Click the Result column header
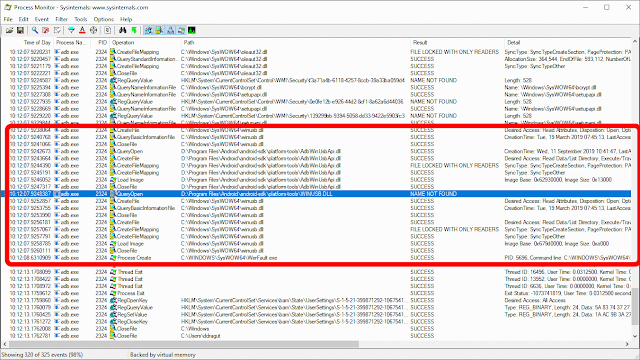This screenshot has height=360, width=640. point(420,42)
